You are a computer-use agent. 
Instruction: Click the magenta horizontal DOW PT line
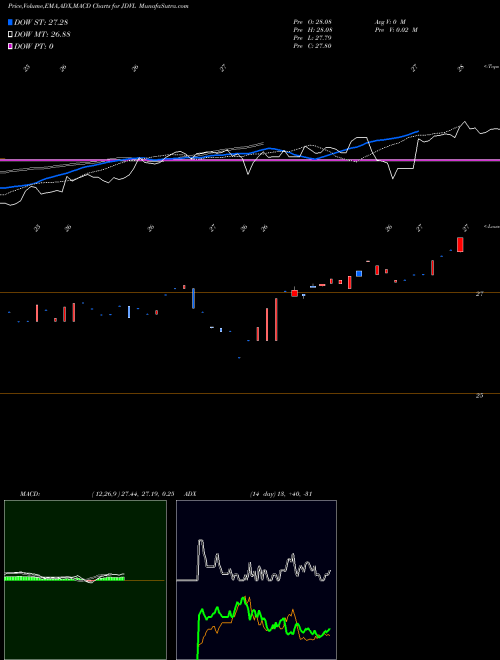[250, 160]
